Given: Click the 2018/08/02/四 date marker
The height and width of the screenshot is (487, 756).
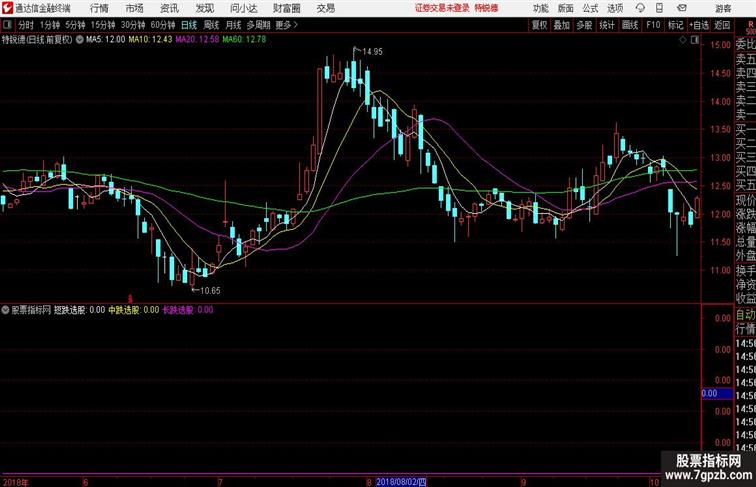Looking at the screenshot, I should click(401, 482).
